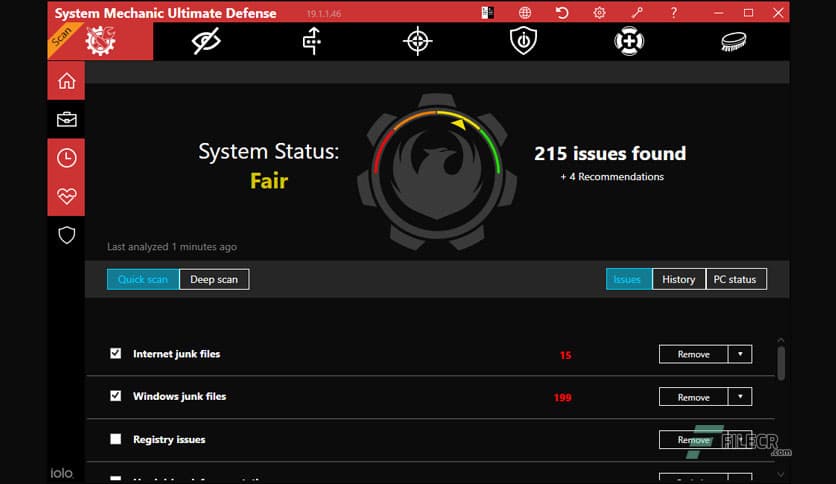Expand Remove dropdown for Windows junk files
Viewport: 836px width, 484px height.
[740, 397]
